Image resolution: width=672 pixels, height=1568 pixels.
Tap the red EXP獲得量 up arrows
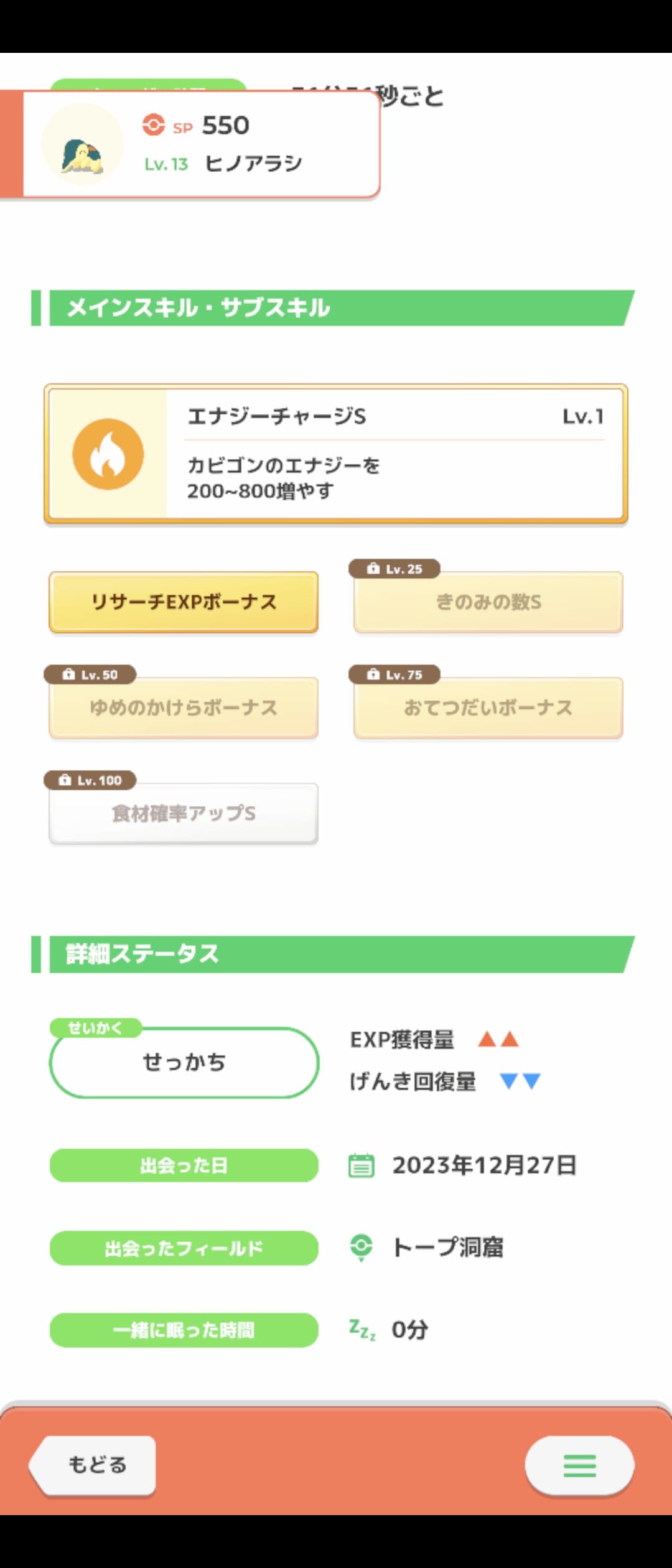pos(498,1039)
